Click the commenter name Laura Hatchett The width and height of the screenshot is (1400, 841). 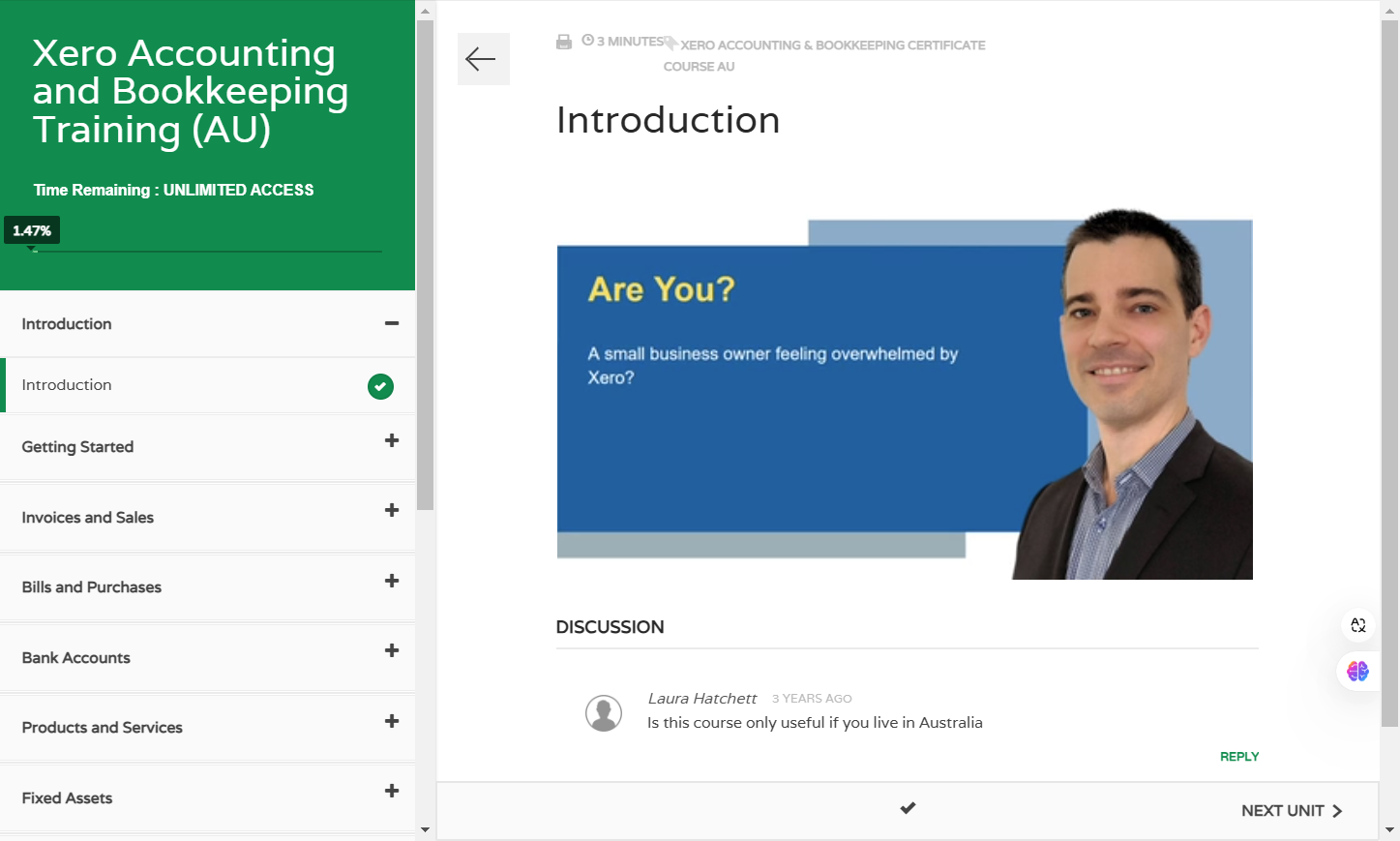point(702,699)
